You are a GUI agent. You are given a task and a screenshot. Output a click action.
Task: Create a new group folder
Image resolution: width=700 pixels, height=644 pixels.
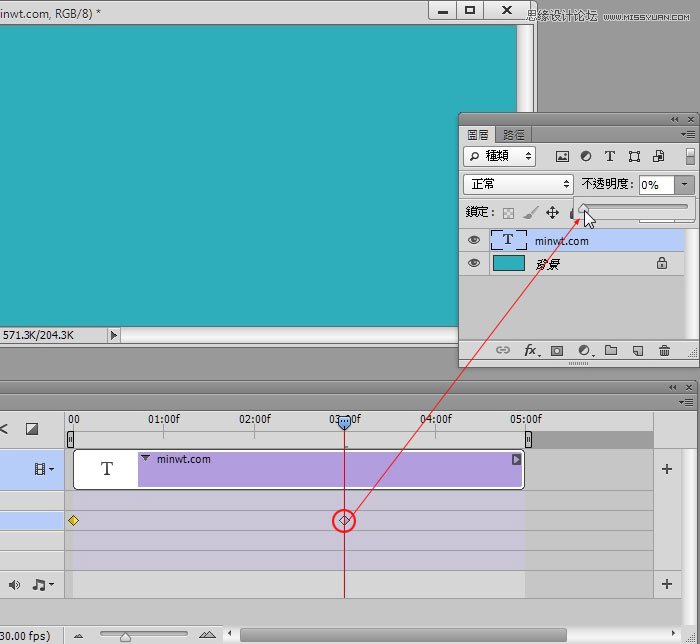click(610, 351)
